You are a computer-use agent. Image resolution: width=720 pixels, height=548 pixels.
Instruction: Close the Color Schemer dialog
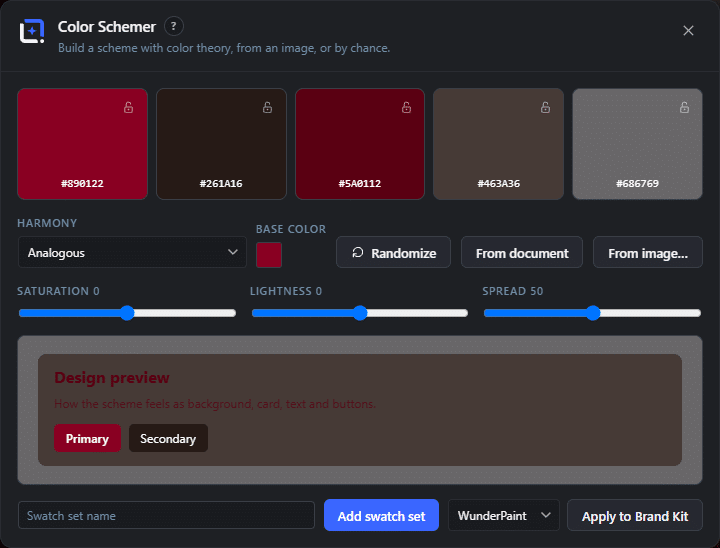click(x=688, y=31)
